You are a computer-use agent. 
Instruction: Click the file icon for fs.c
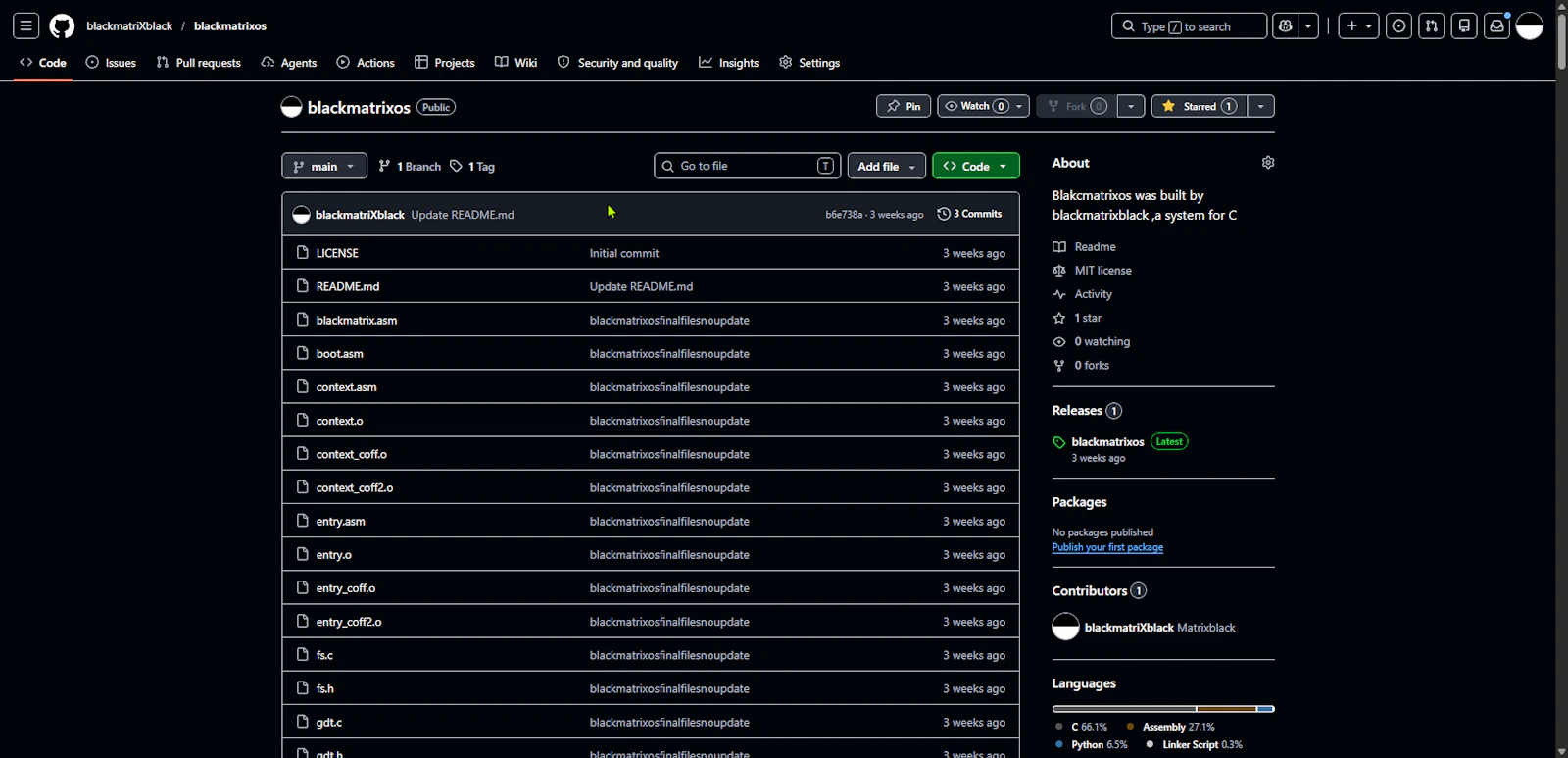(303, 655)
